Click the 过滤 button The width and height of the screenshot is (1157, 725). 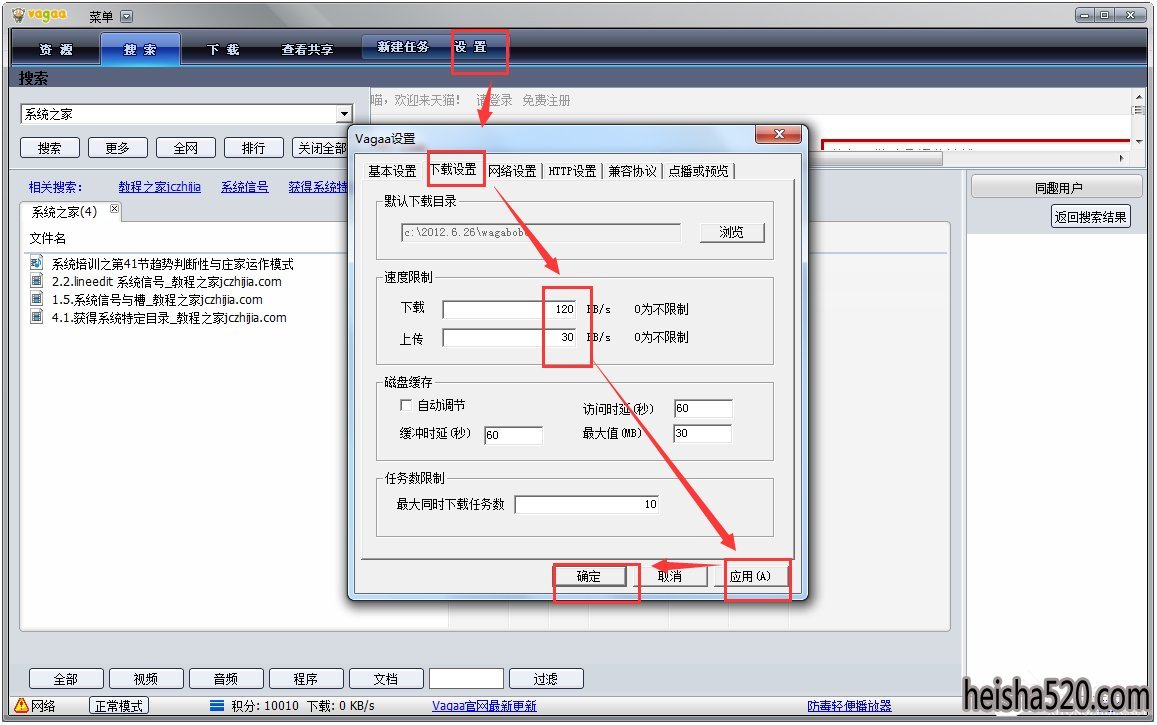pyautogui.click(x=546, y=679)
